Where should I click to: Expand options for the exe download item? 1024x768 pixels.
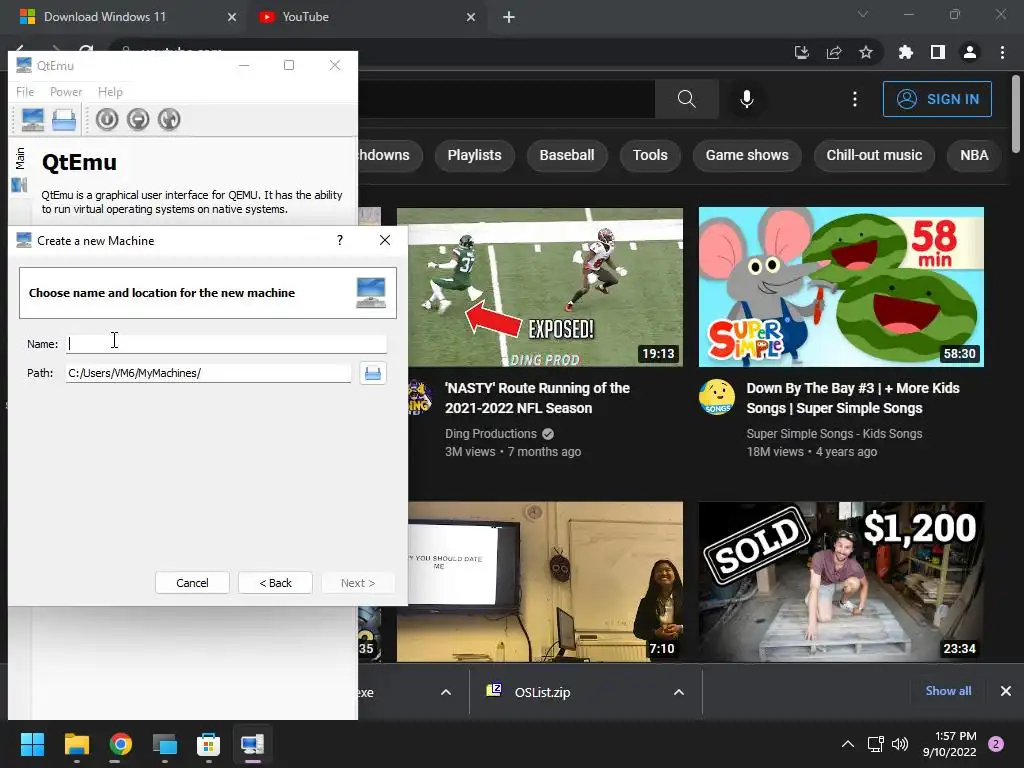coord(445,692)
